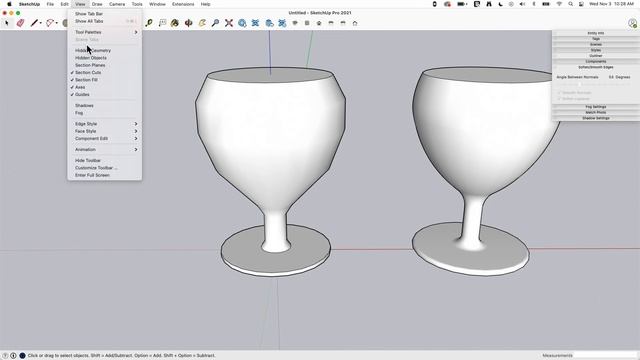Select the Pan hand tool
Screen dimensions: 640x360
pyautogui.click(x=202, y=23)
